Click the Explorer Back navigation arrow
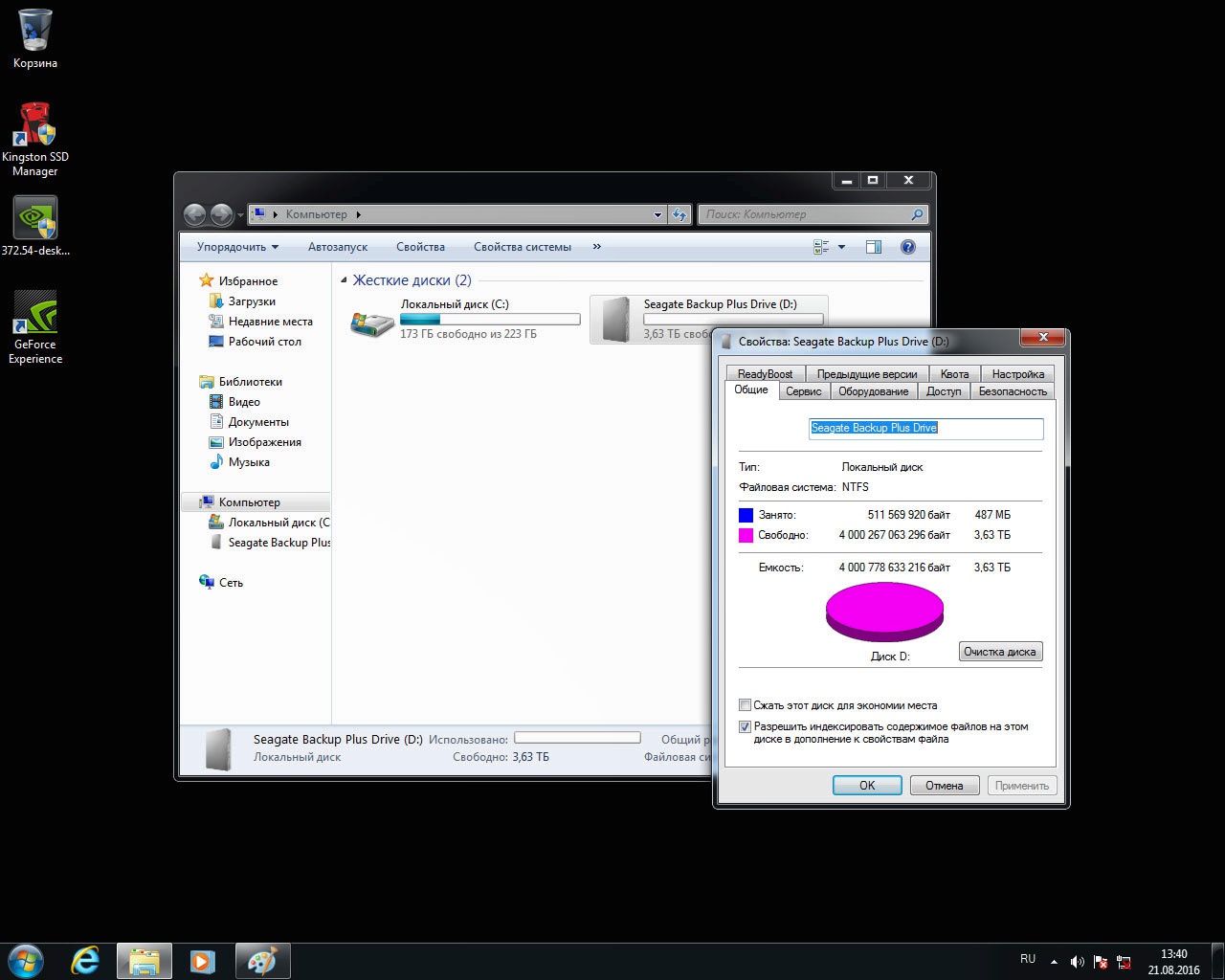The height and width of the screenshot is (980, 1225). [x=195, y=214]
